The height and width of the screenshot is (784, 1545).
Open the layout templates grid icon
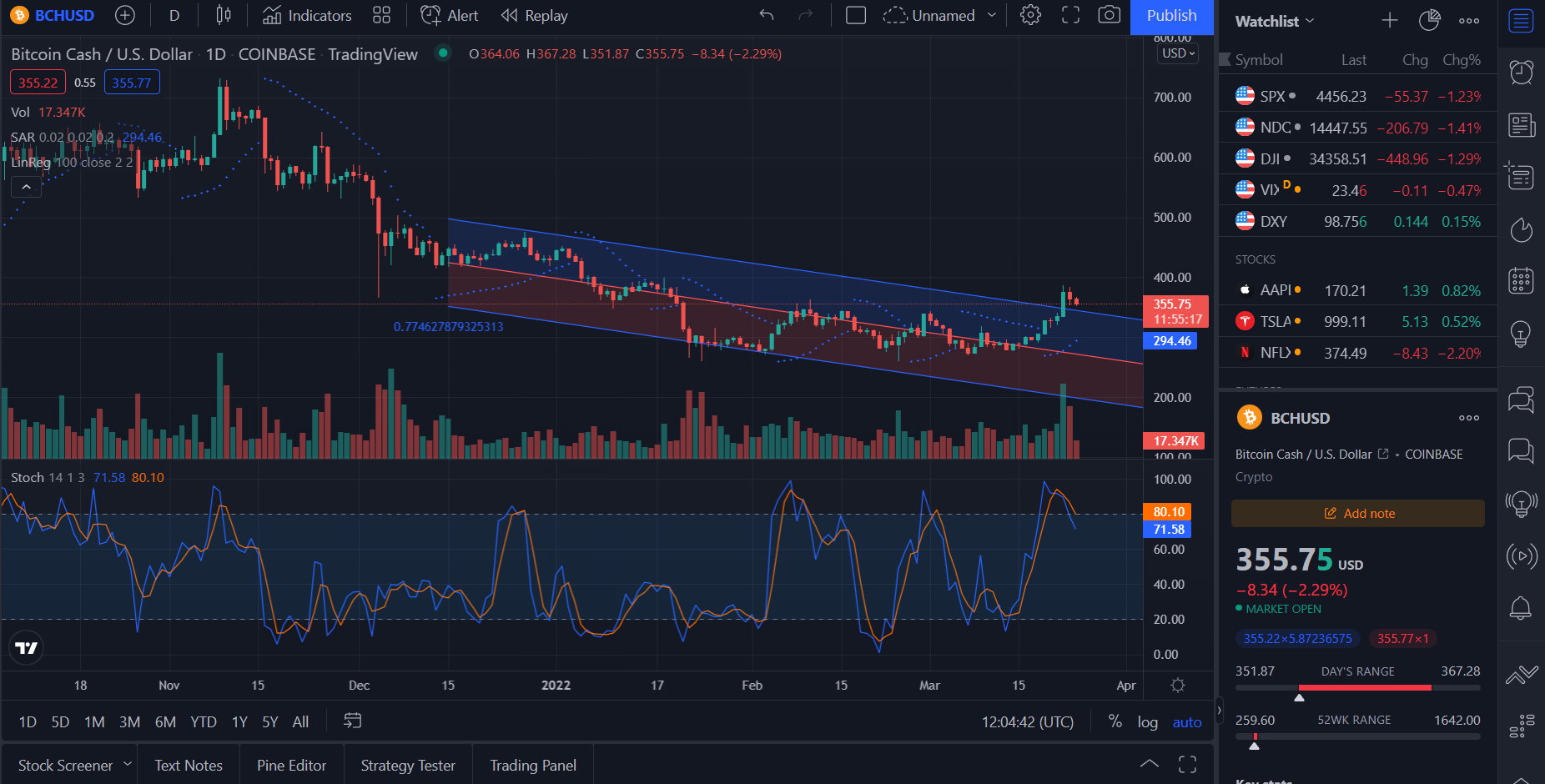coord(381,15)
